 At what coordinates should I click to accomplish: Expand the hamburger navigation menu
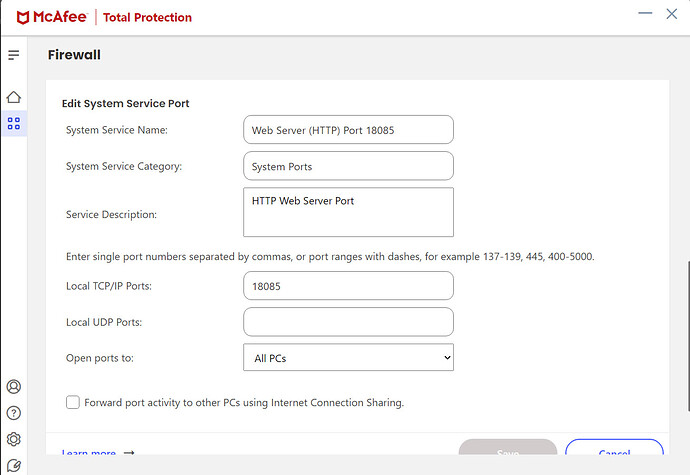(14, 54)
